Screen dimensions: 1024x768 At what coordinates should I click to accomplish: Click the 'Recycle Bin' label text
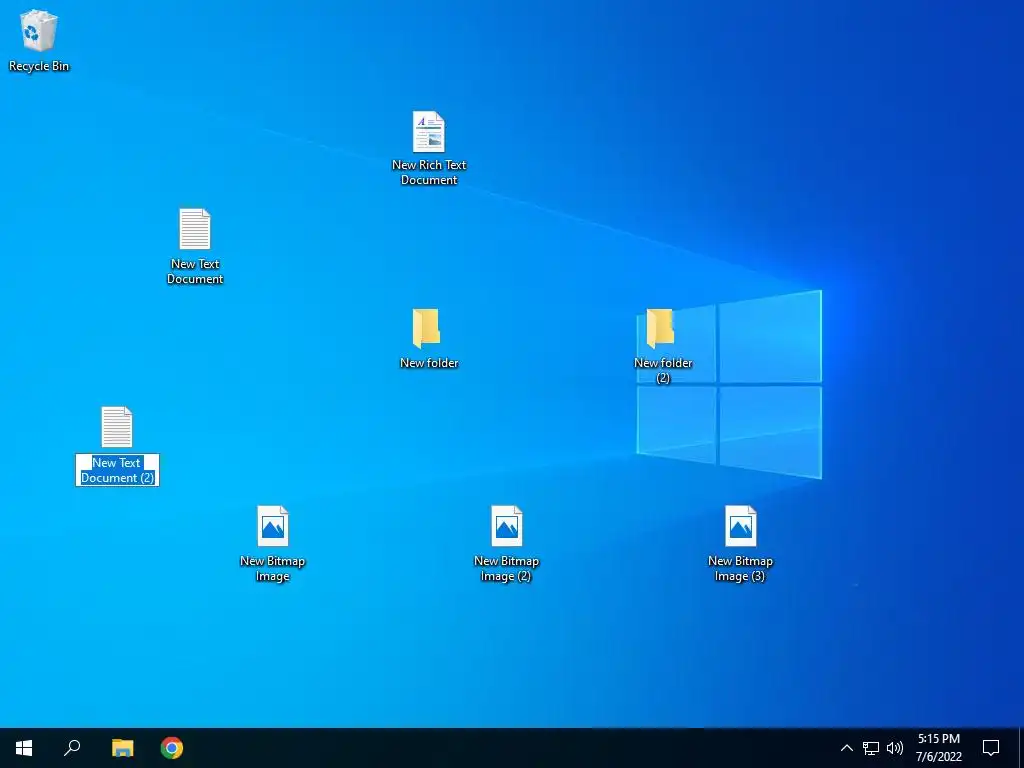pos(39,66)
